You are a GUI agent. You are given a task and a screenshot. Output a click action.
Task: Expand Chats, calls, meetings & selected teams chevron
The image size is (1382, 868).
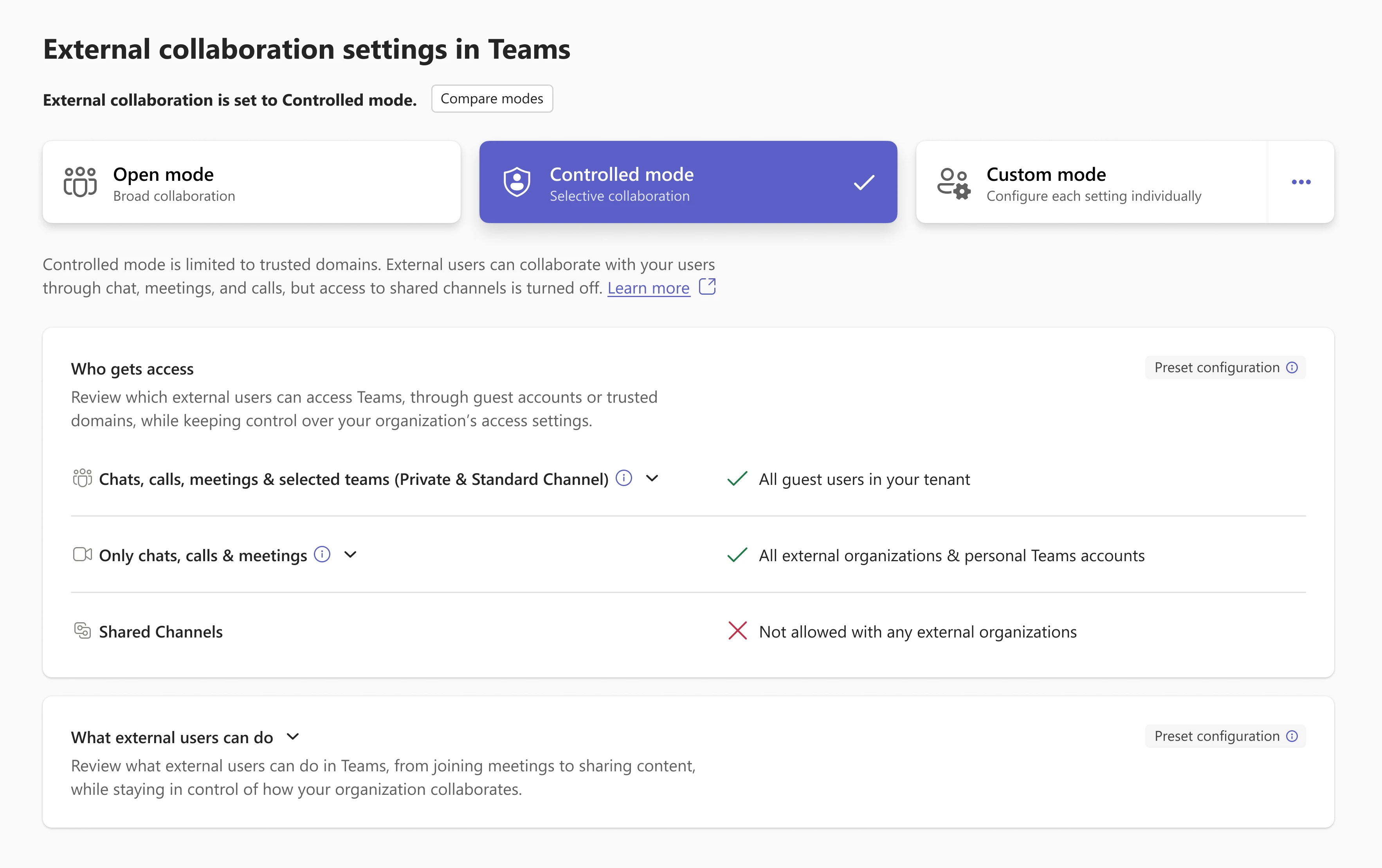click(652, 478)
